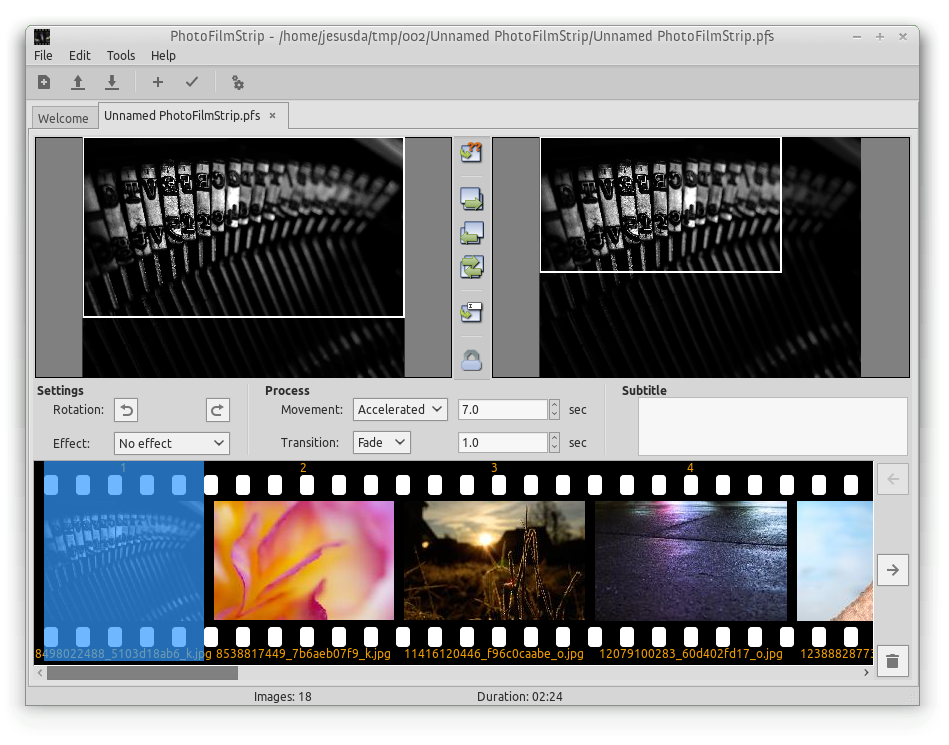Open the Tools menu
The height and width of the screenshot is (745, 949).
[121, 56]
